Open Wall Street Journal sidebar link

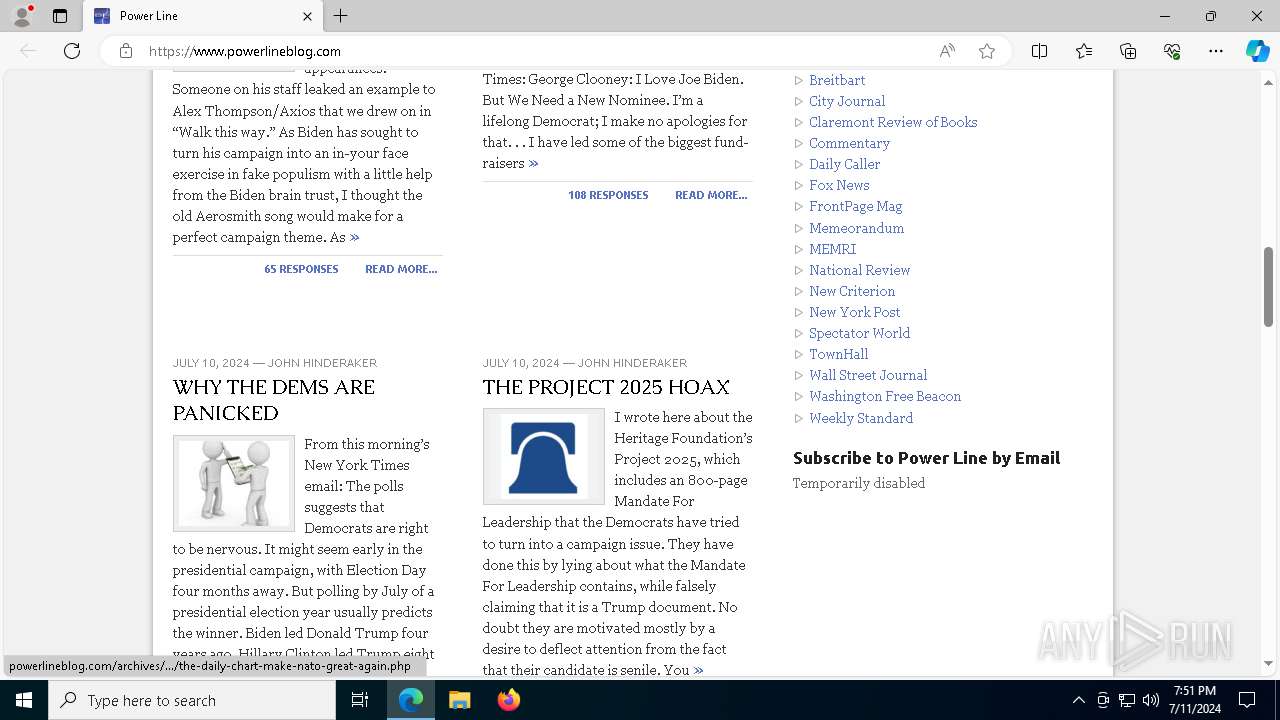tap(868, 375)
